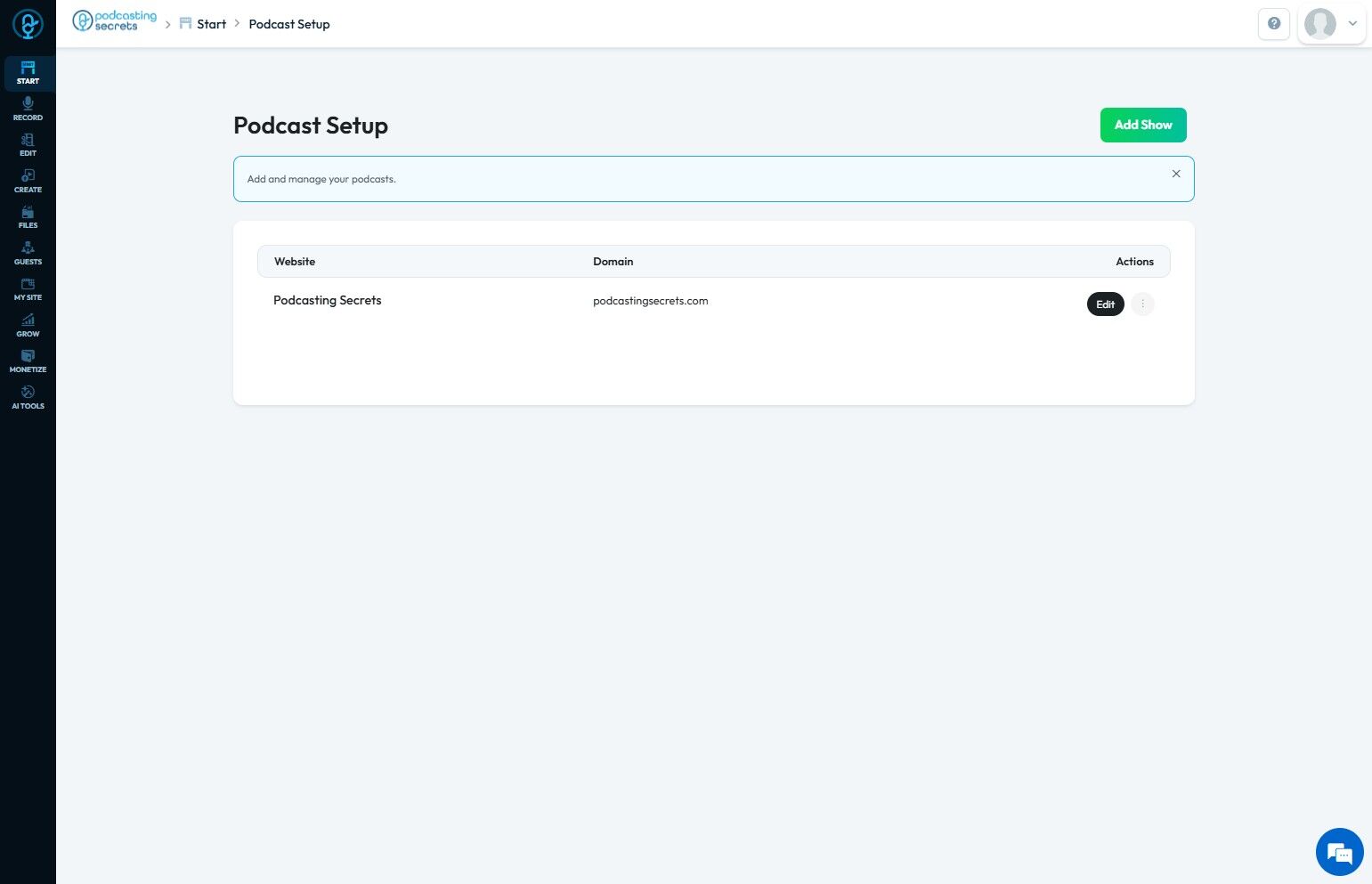1372x884 pixels.
Task: Open the Start section in sidebar
Action: (28, 73)
